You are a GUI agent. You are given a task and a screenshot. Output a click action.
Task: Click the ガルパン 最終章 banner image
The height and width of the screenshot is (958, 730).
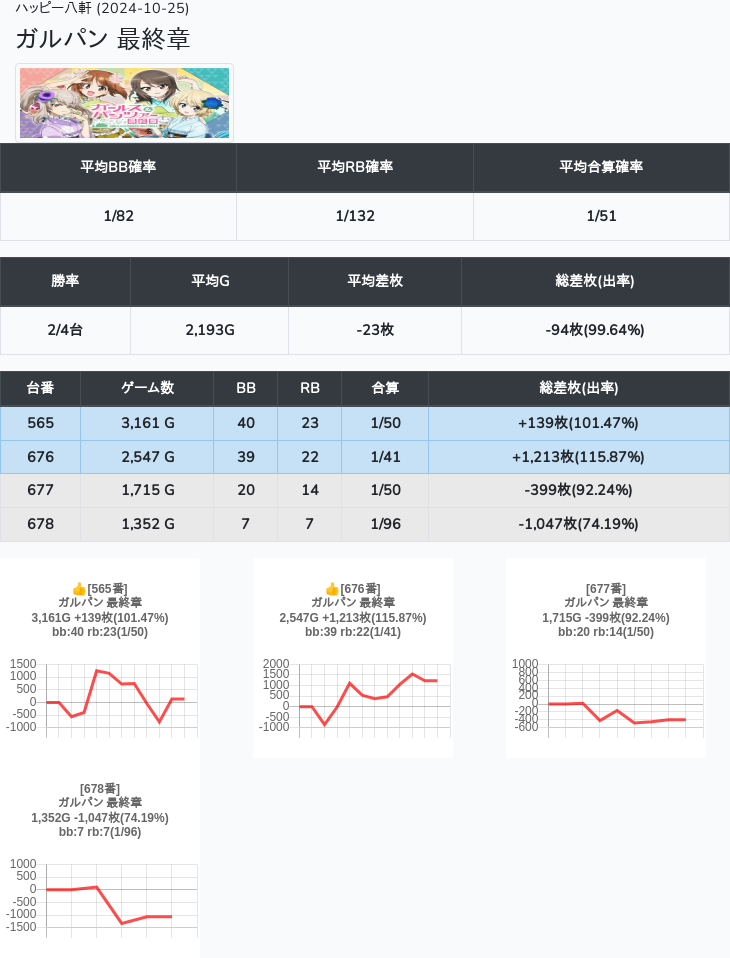[124, 103]
